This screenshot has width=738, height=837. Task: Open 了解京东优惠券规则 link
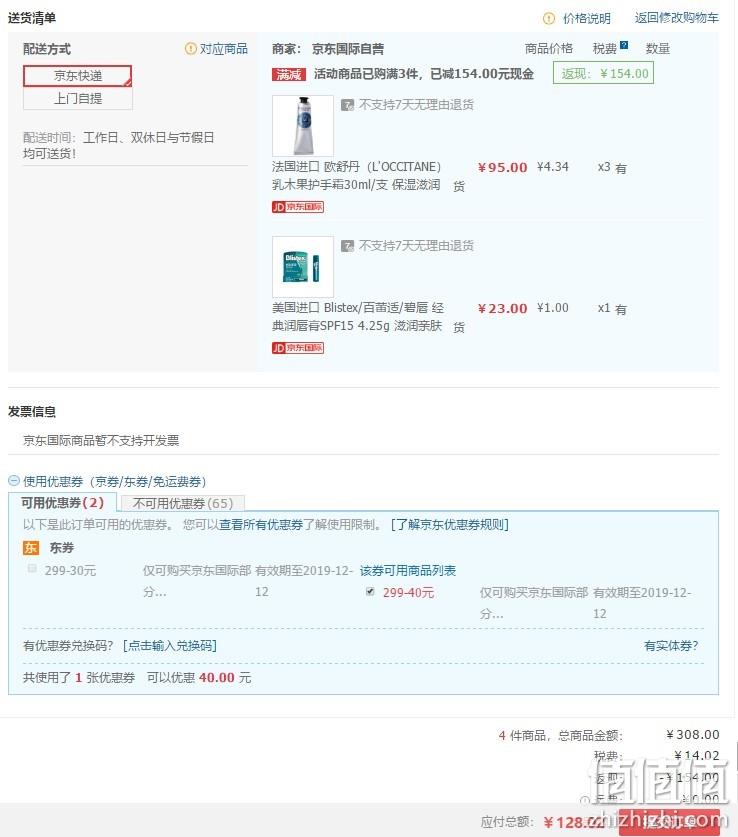click(x=449, y=525)
